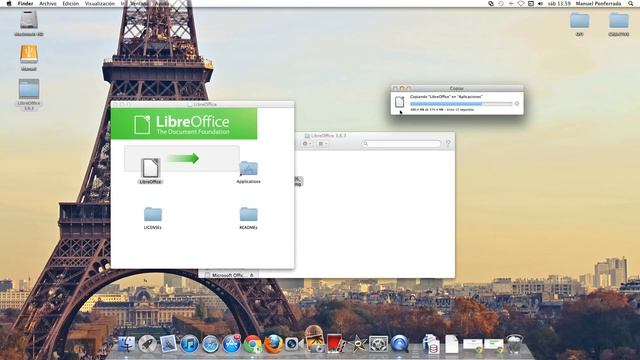Open QuickTime Player from the Dock
This screenshot has width=640, height=360.
click(400, 344)
